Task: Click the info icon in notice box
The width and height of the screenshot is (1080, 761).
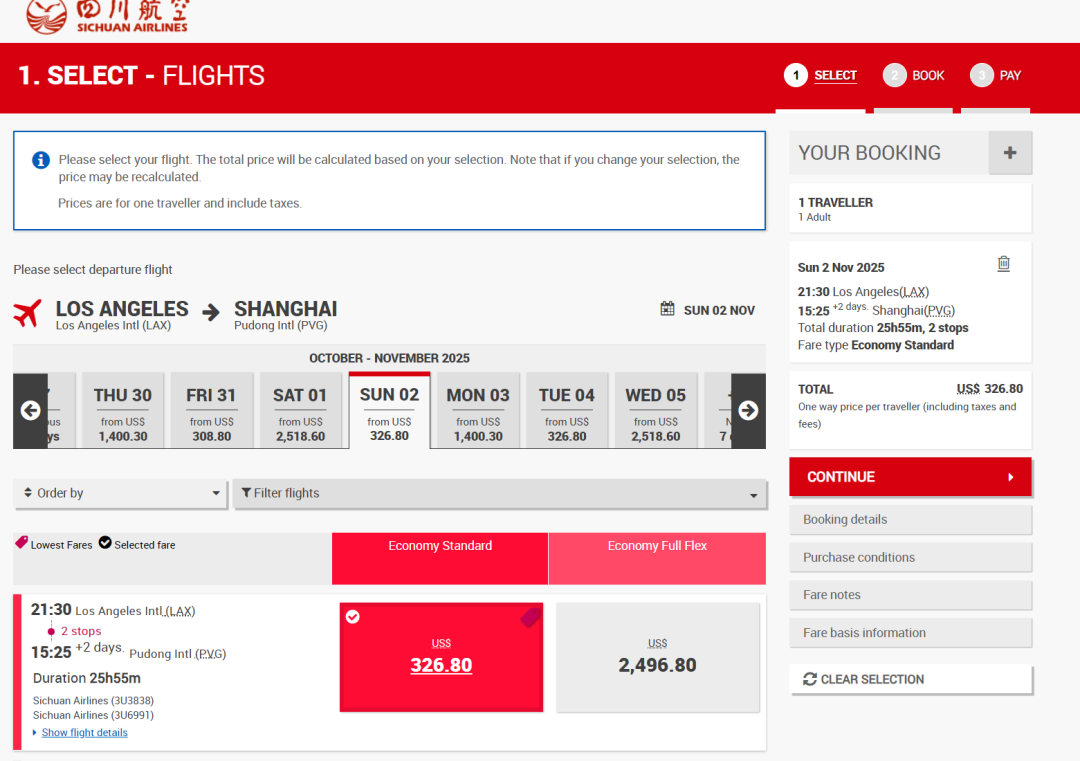Action: click(x=41, y=160)
